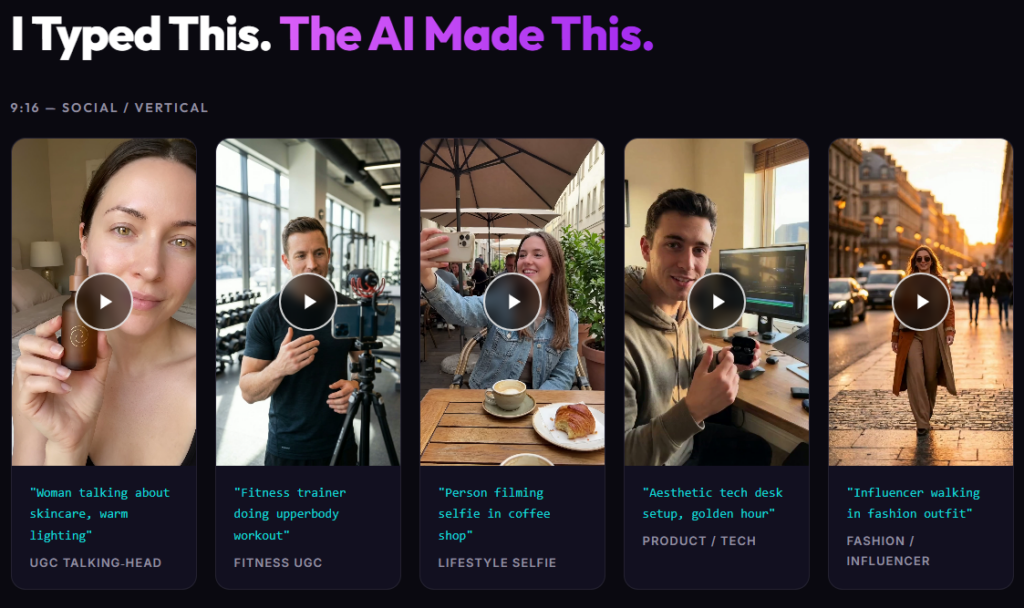Click the skincare warm lighting prompt text
1024x608 pixels.
pyautogui.click(x=97, y=513)
